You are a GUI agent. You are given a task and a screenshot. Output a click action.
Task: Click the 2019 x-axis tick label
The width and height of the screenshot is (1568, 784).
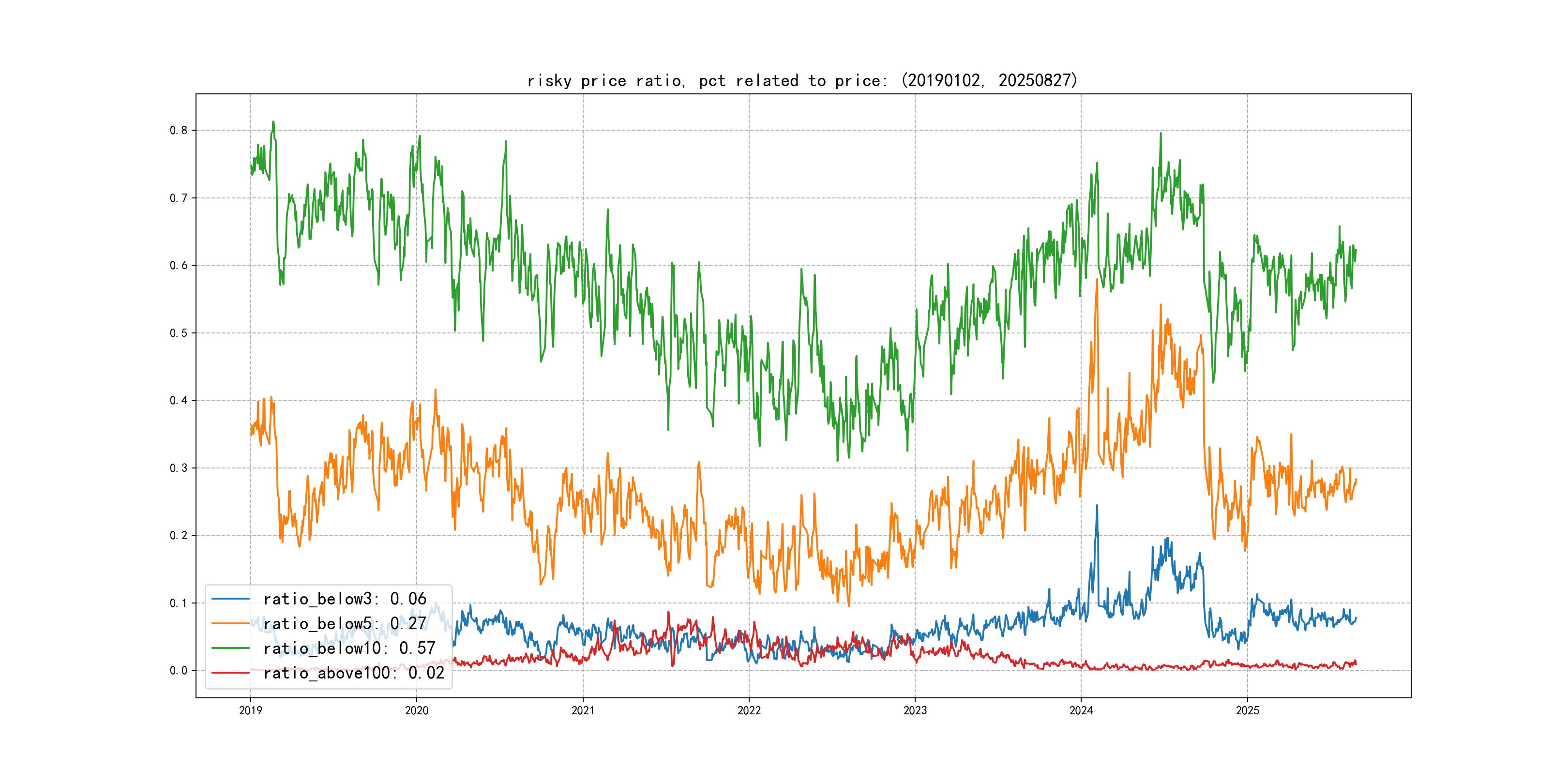pyautogui.click(x=250, y=710)
